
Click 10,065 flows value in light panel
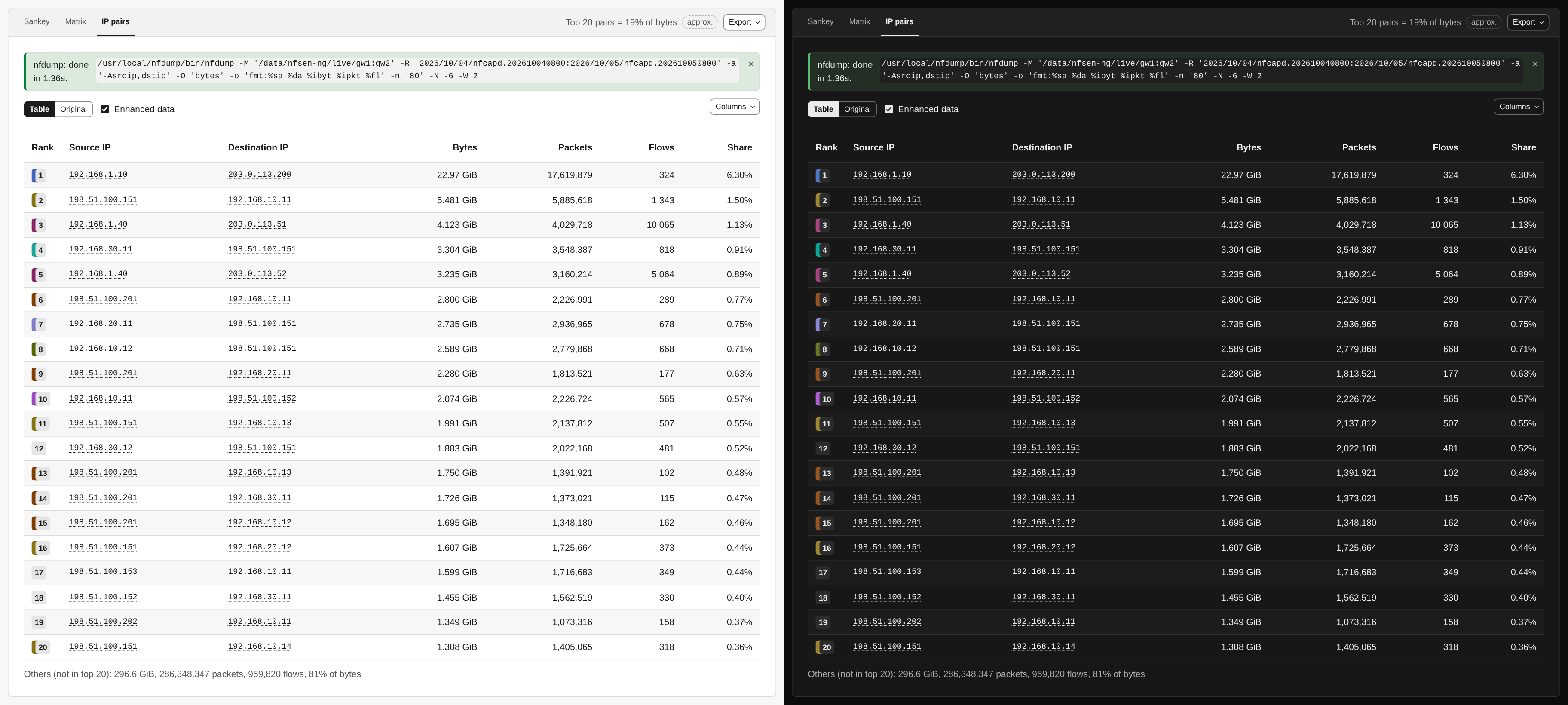(660, 225)
